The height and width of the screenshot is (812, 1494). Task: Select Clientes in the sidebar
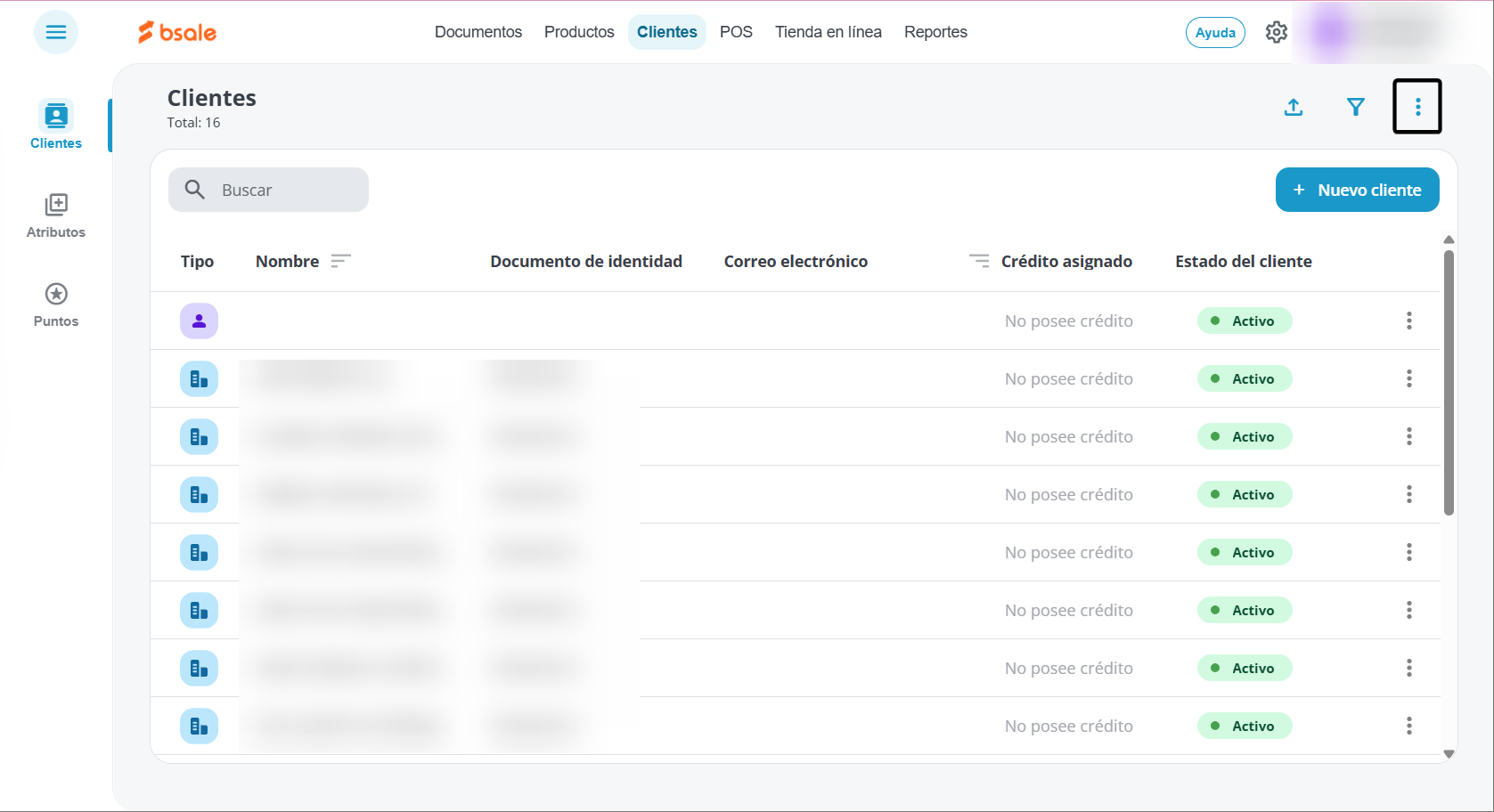tap(56, 126)
